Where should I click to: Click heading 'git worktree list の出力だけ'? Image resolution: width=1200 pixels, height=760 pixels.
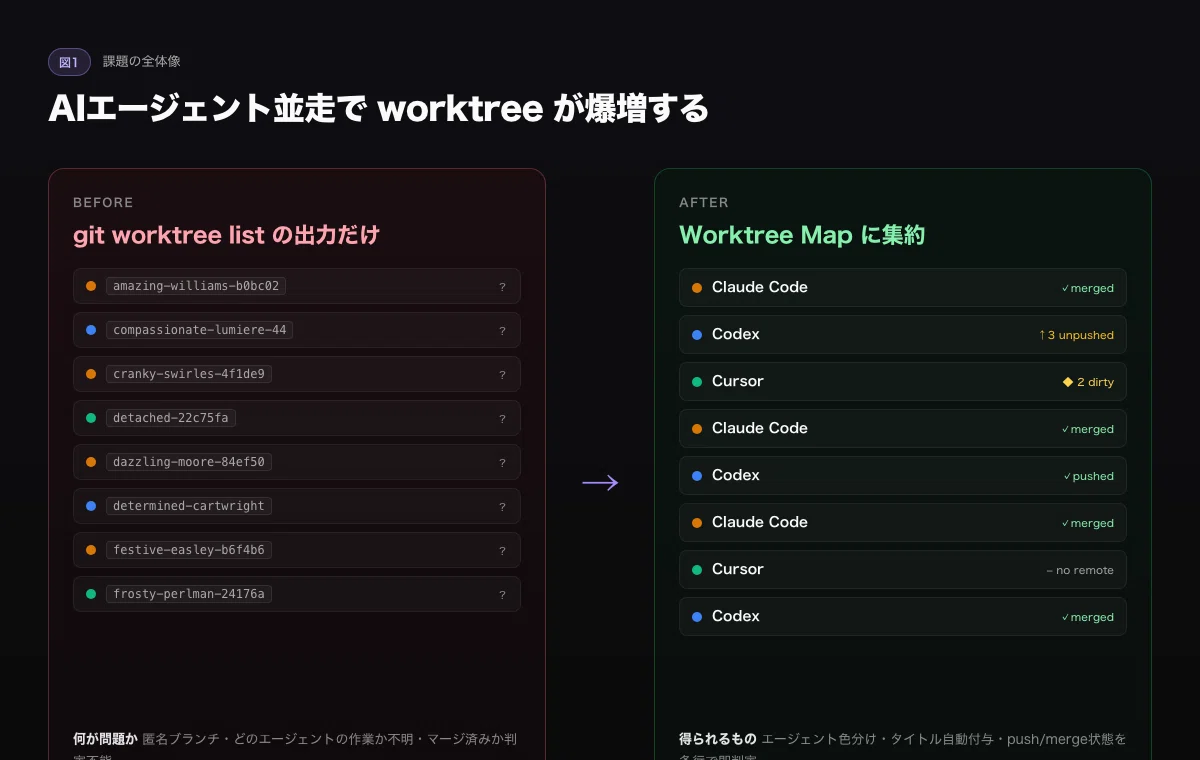(227, 236)
